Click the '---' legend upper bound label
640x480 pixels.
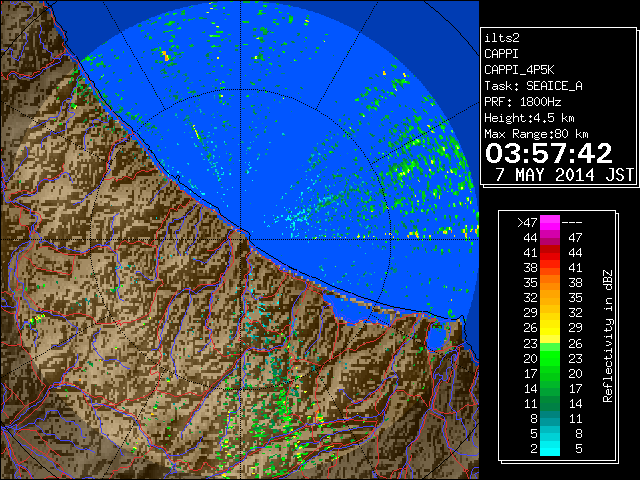point(572,223)
